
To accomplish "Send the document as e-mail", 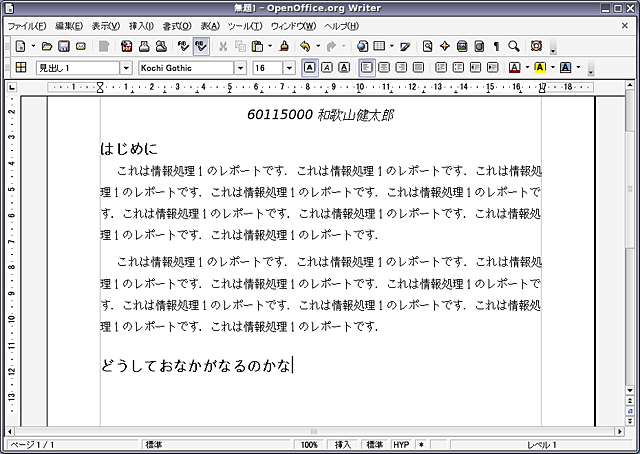I will click(x=81, y=46).
